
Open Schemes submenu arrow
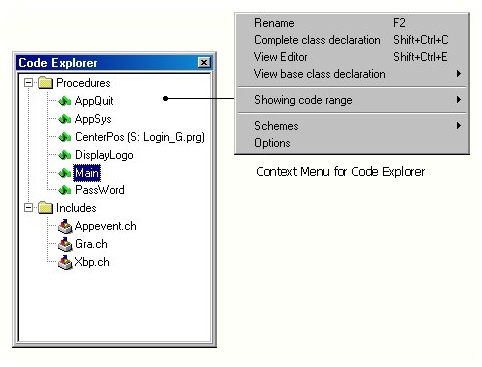(459, 125)
